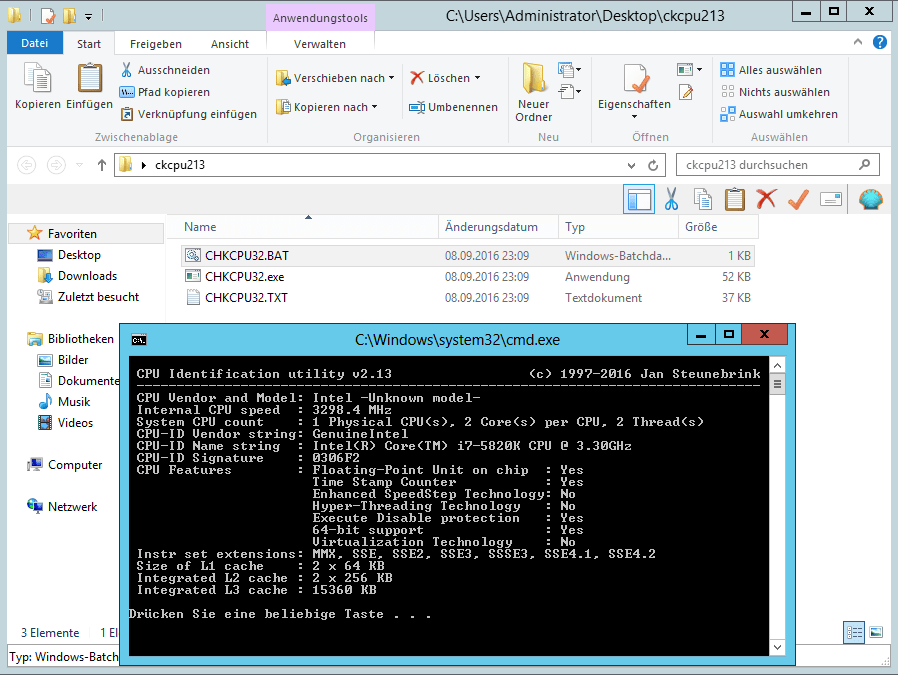Screen dimensions: 898x675
Task: Open Classic Shell settings shell icon
Action: point(871,200)
